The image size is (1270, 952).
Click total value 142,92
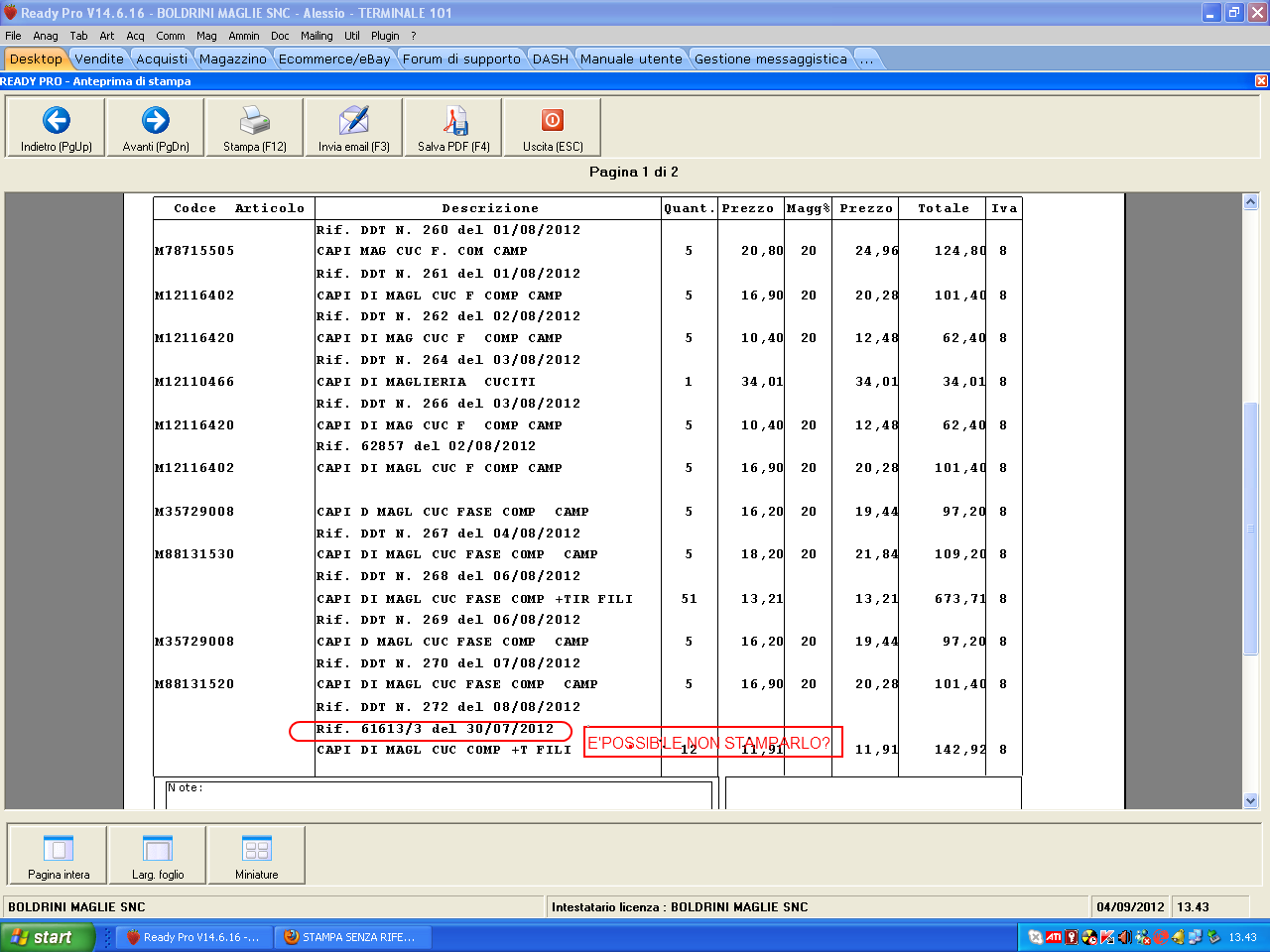pos(960,750)
